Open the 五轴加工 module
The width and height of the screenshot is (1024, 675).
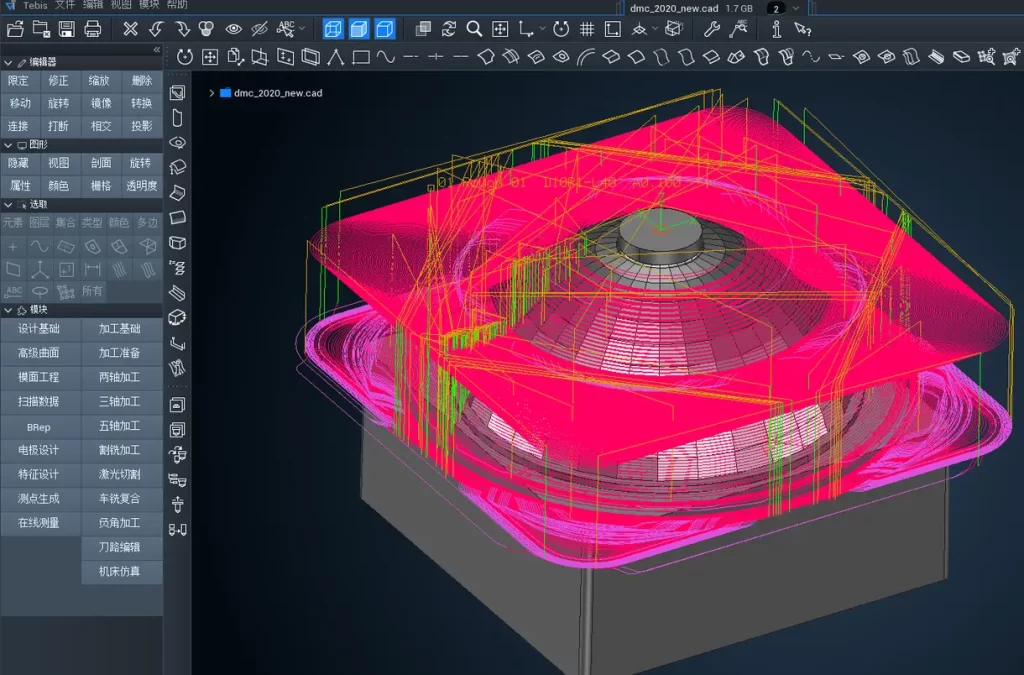120,426
